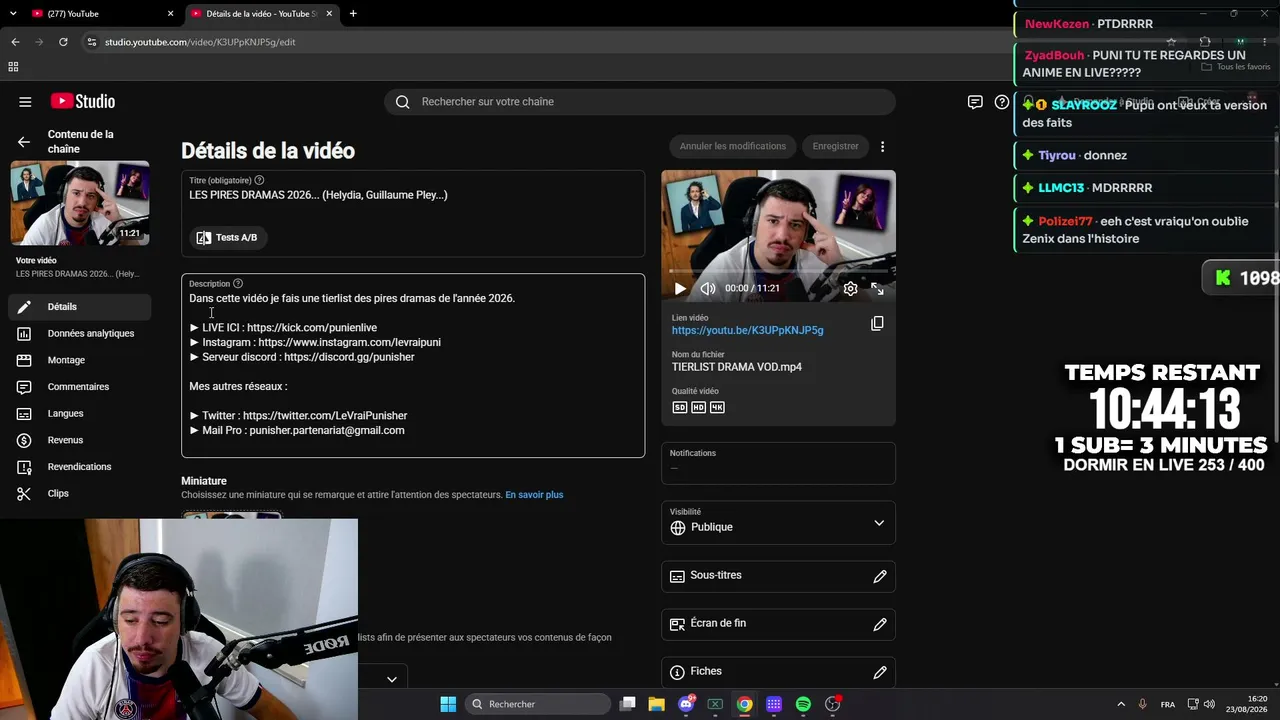1280x720 pixels.
Task: Open a new browser tab with the plus button
Action: tap(353, 14)
